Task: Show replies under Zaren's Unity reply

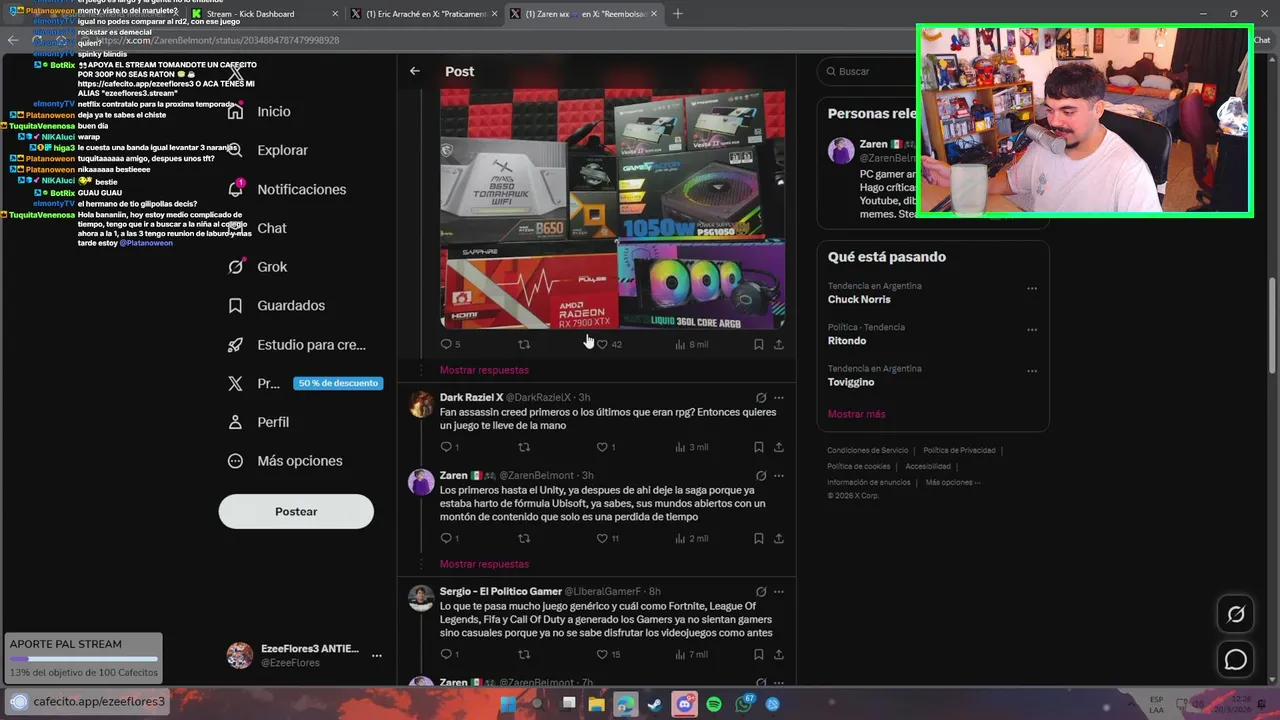Action: [x=484, y=564]
